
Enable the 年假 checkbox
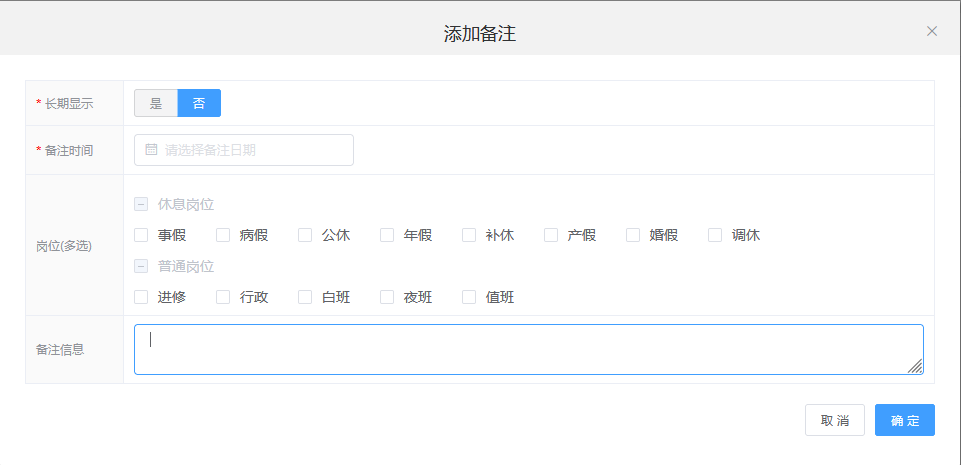[x=387, y=235]
